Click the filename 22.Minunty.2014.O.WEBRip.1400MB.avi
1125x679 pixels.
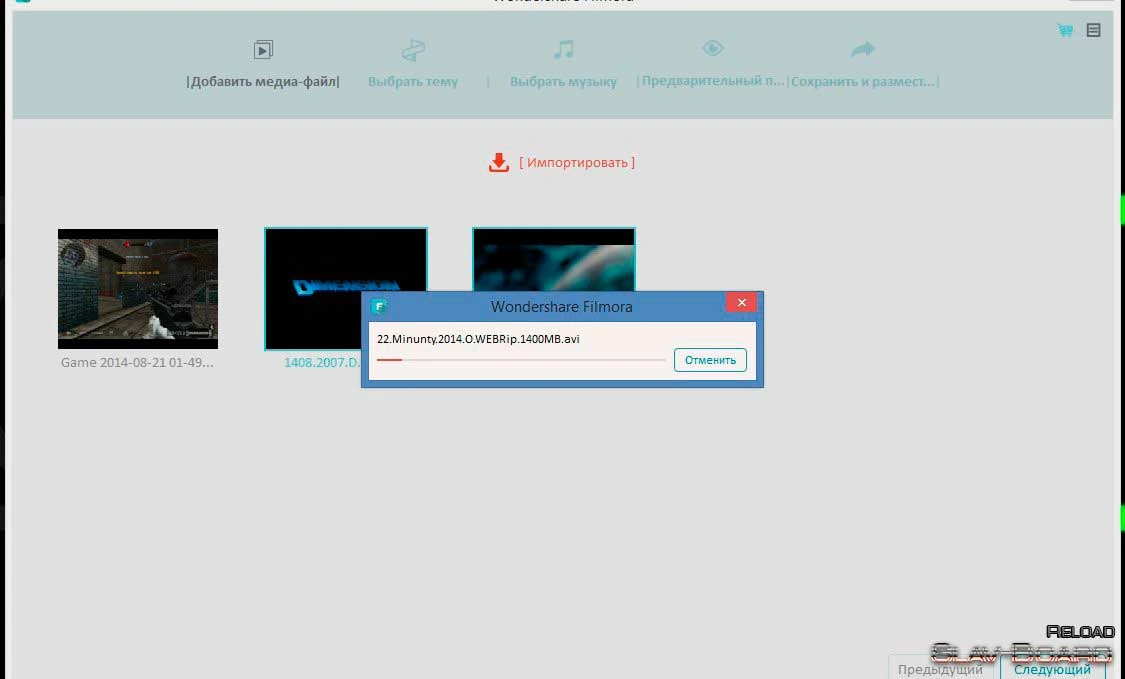478,339
